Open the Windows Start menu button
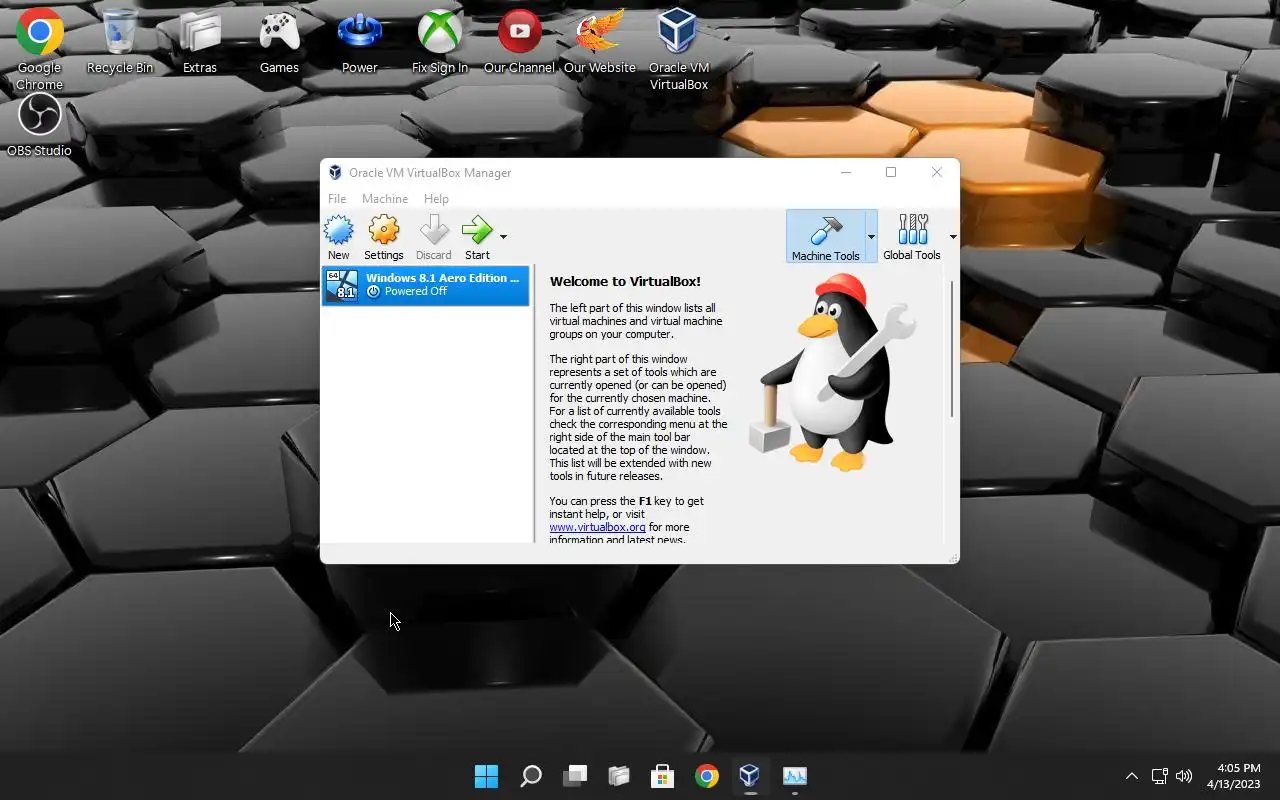This screenshot has height=800, width=1280. [x=487, y=776]
